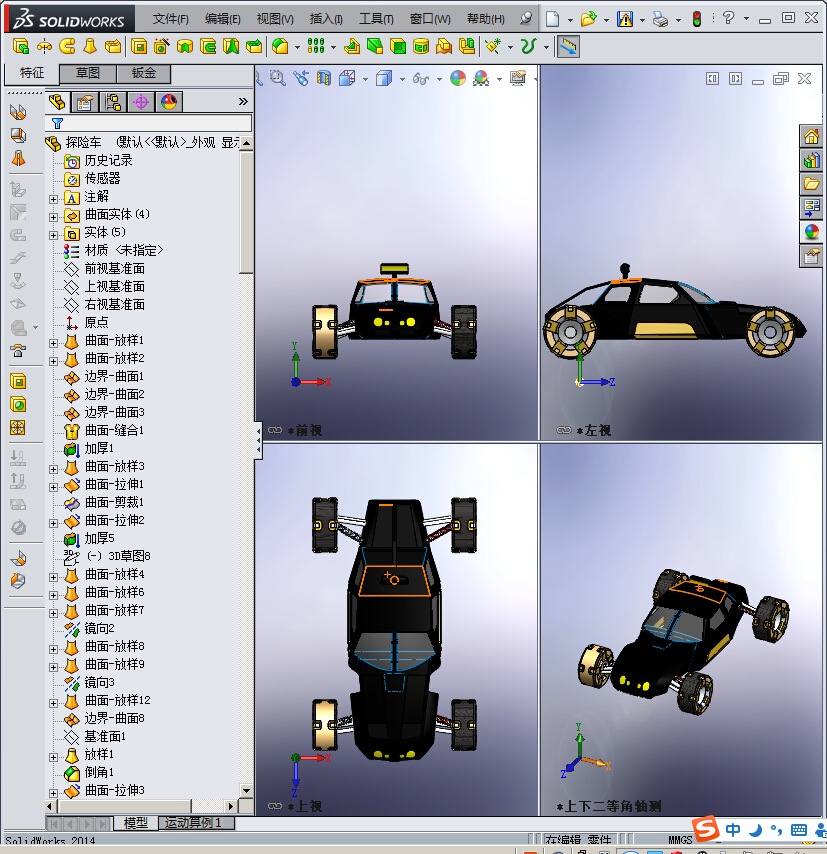Expand the 曲面实体(4) folder
This screenshot has height=854, width=827.
point(53,217)
